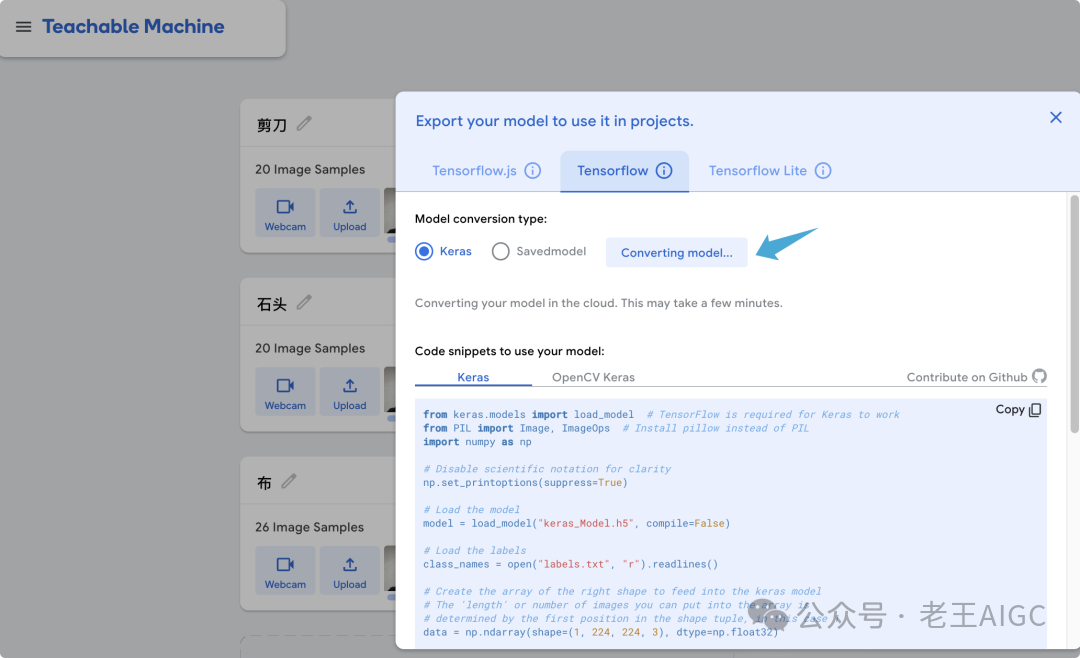Click the '20 Image Samples' text under 剪刀

tap(310, 169)
